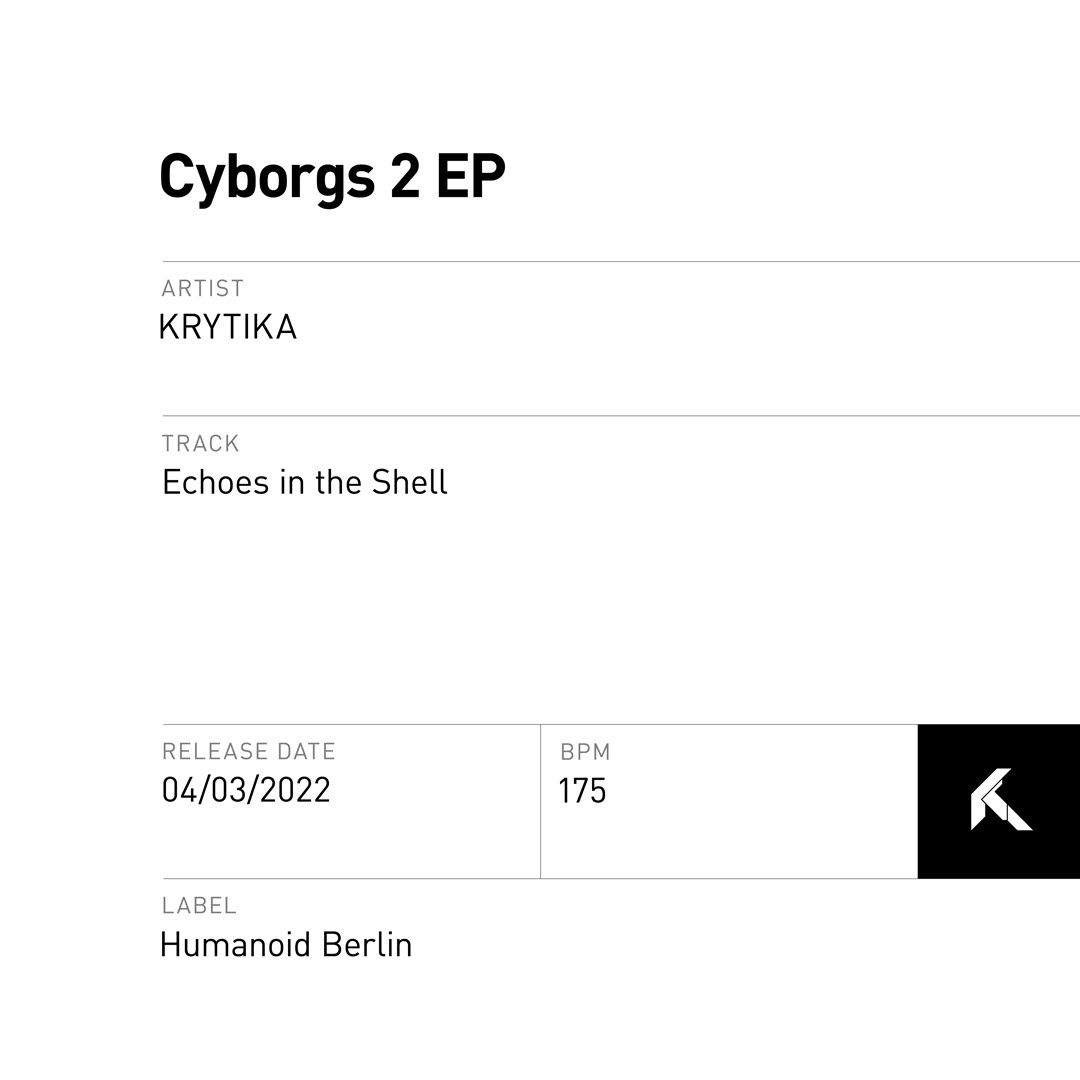Click the vertical divider before BPM
The height and width of the screenshot is (1080, 1080).
pyautogui.click(x=541, y=801)
